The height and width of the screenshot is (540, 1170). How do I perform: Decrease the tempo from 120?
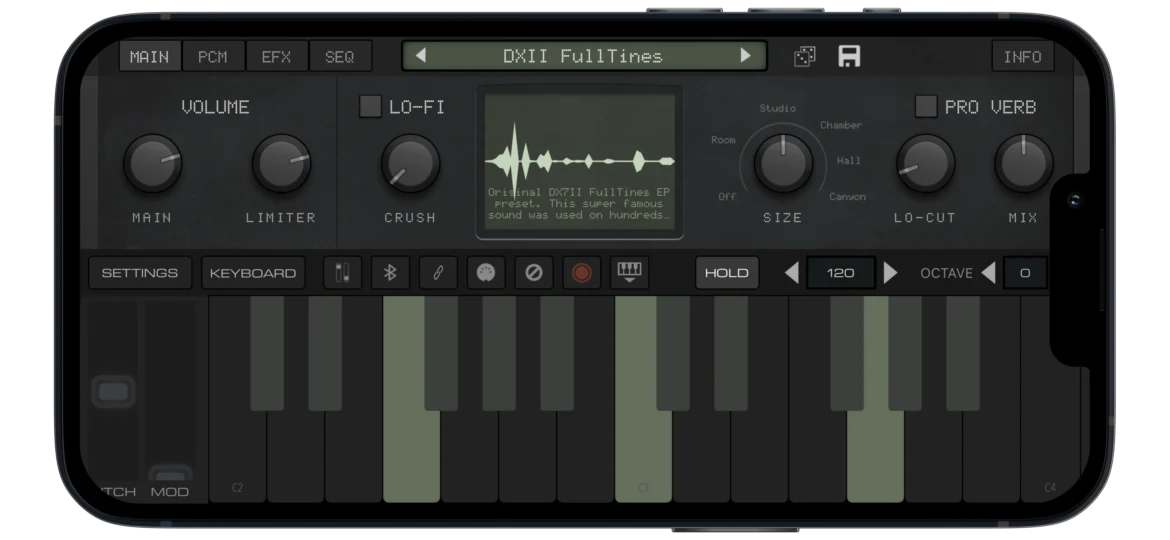click(x=792, y=273)
